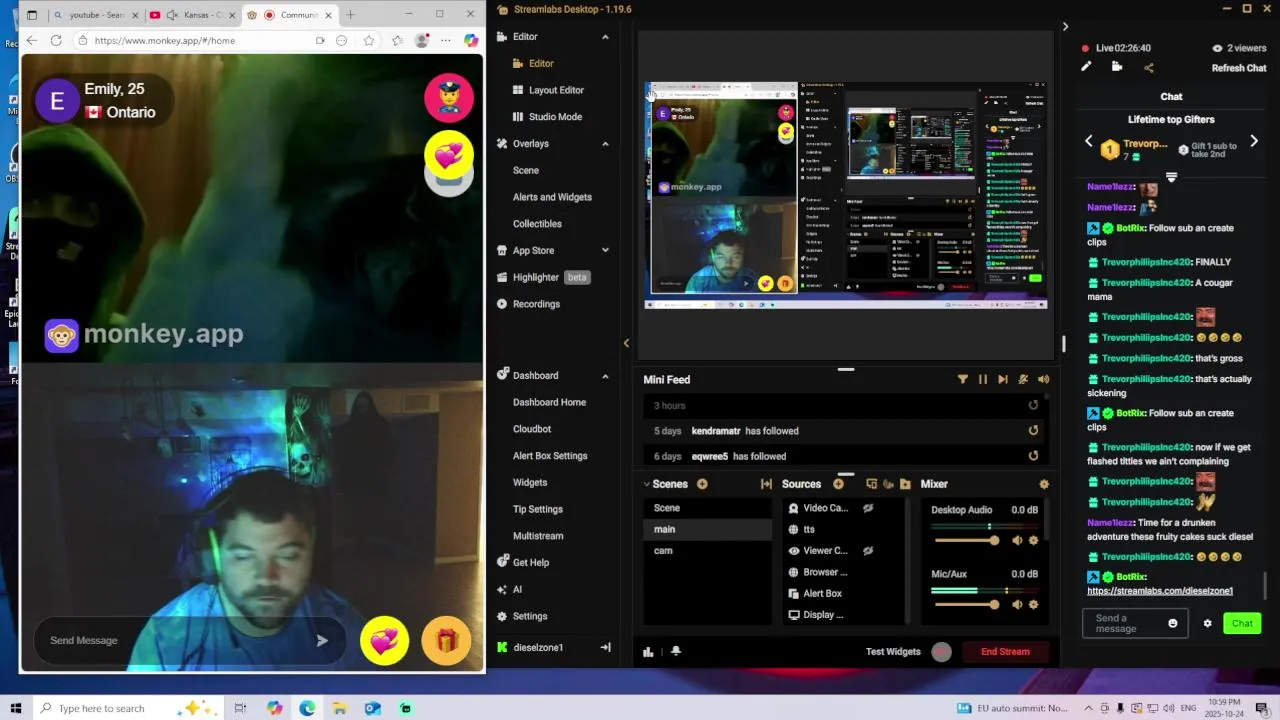Collapse the Editor section chevron
Viewport: 1280px width, 720px height.
[x=605, y=37]
